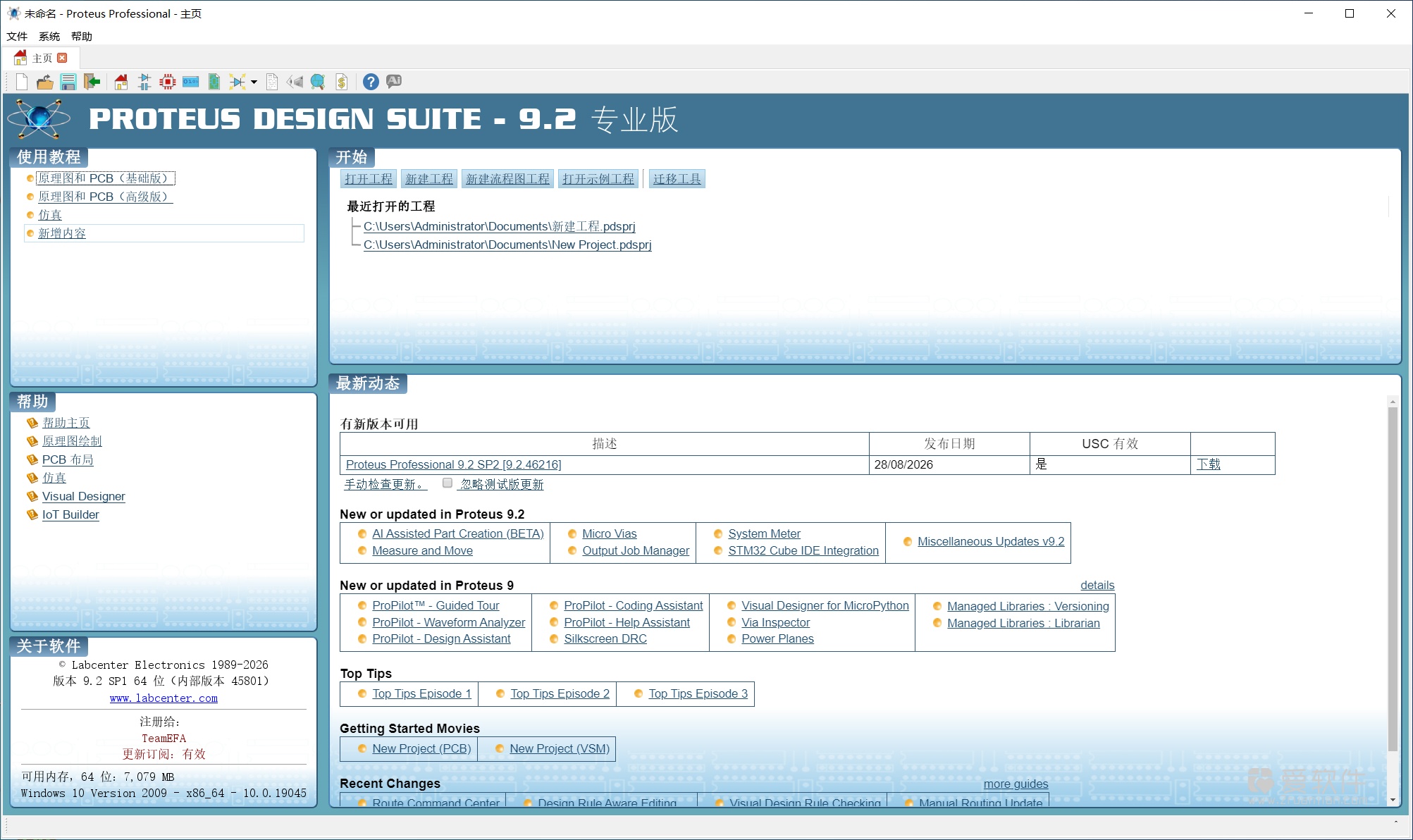Open the Micro Vias link
This screenshot has height=840, width=1413.
[x=610, y=533]
